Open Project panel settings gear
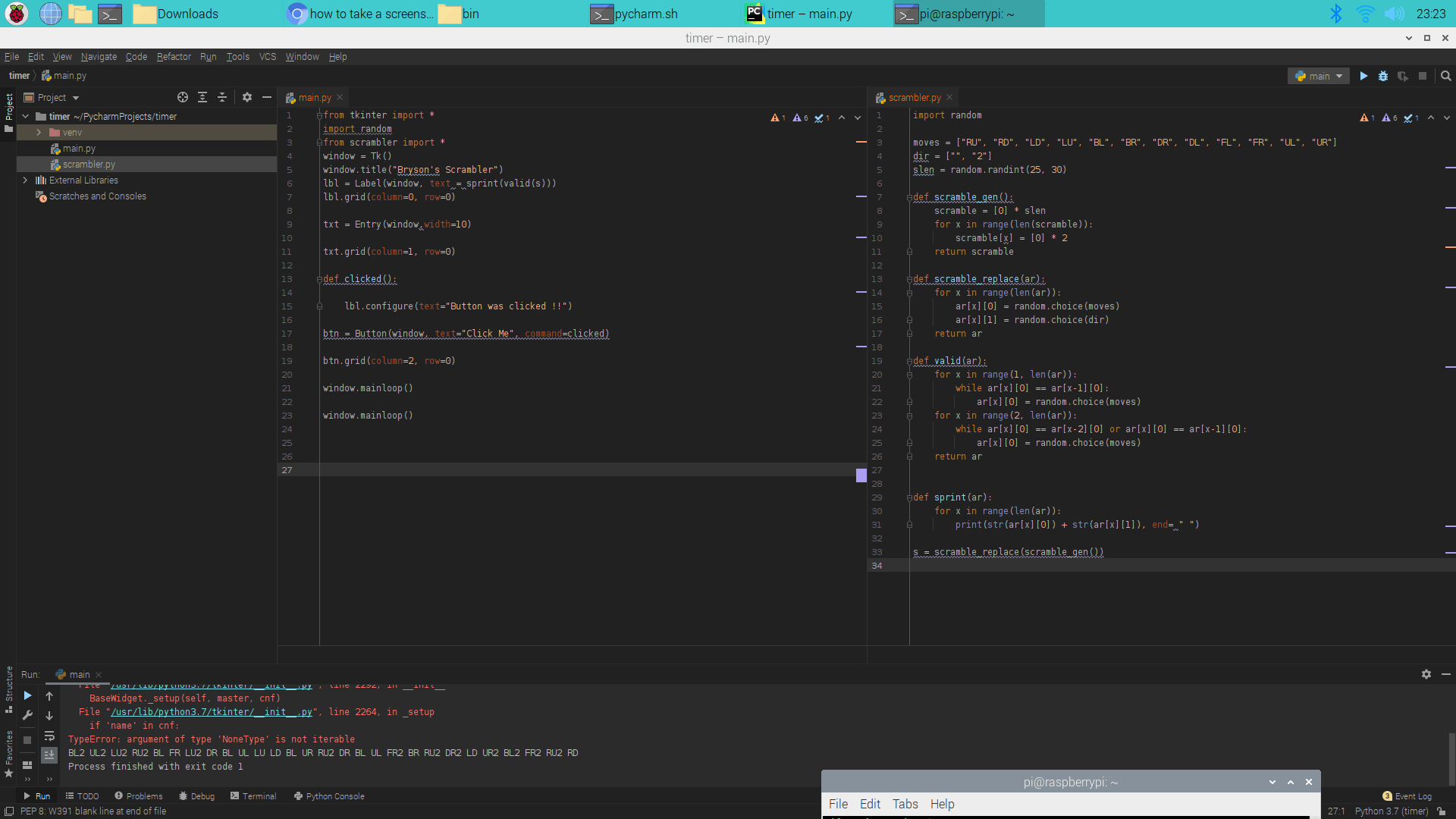The height and width of the screenshot is (819, 1456). (247, 97)
